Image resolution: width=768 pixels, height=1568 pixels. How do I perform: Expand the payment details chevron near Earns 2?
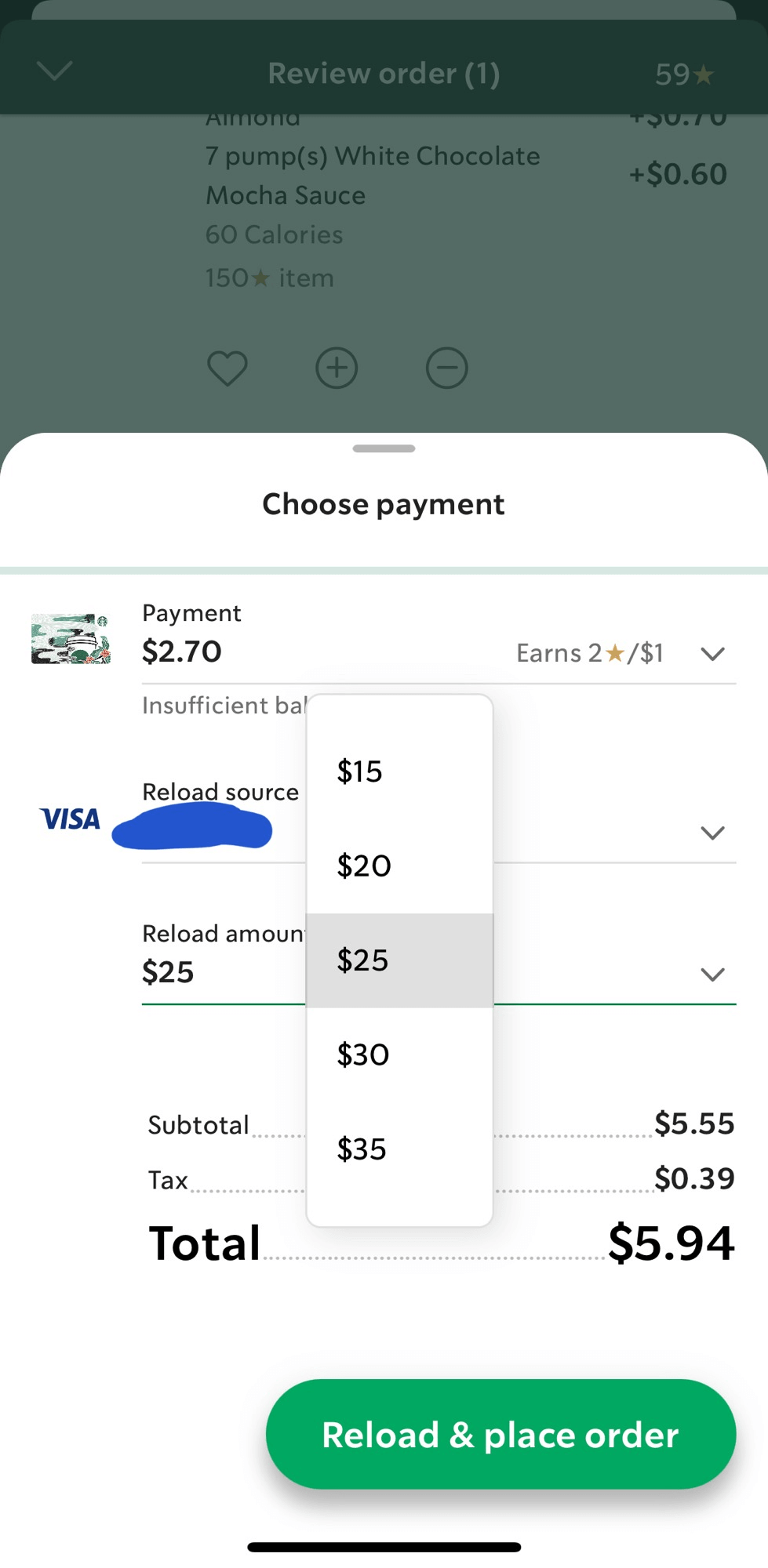pos(712,653)
